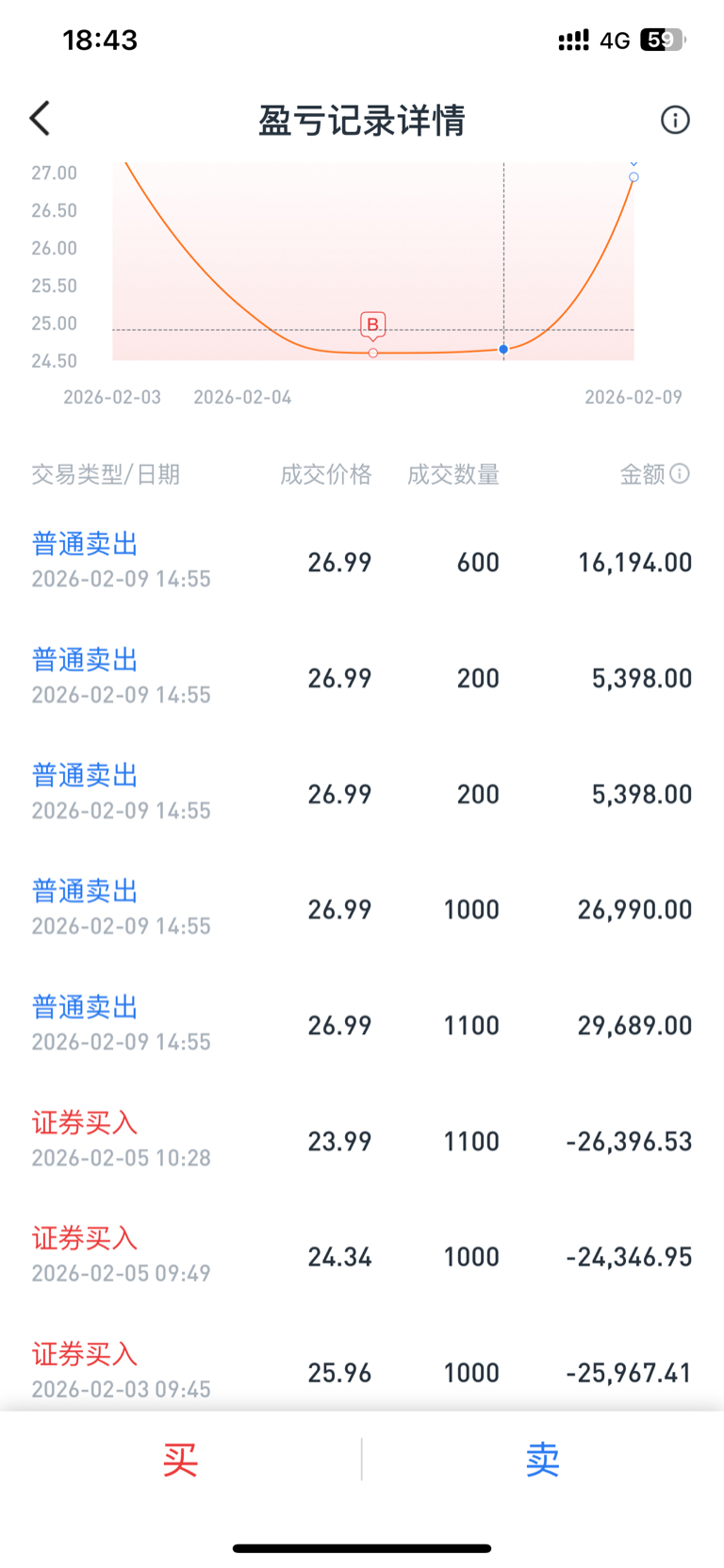
Task: Tap the back arrow icon
Action: [40, 119]
